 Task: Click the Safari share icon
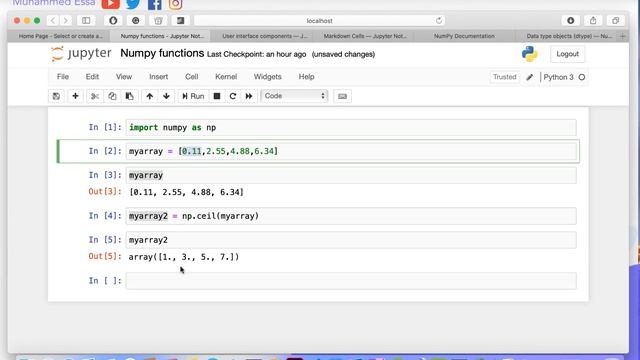[x=593, y=20]
